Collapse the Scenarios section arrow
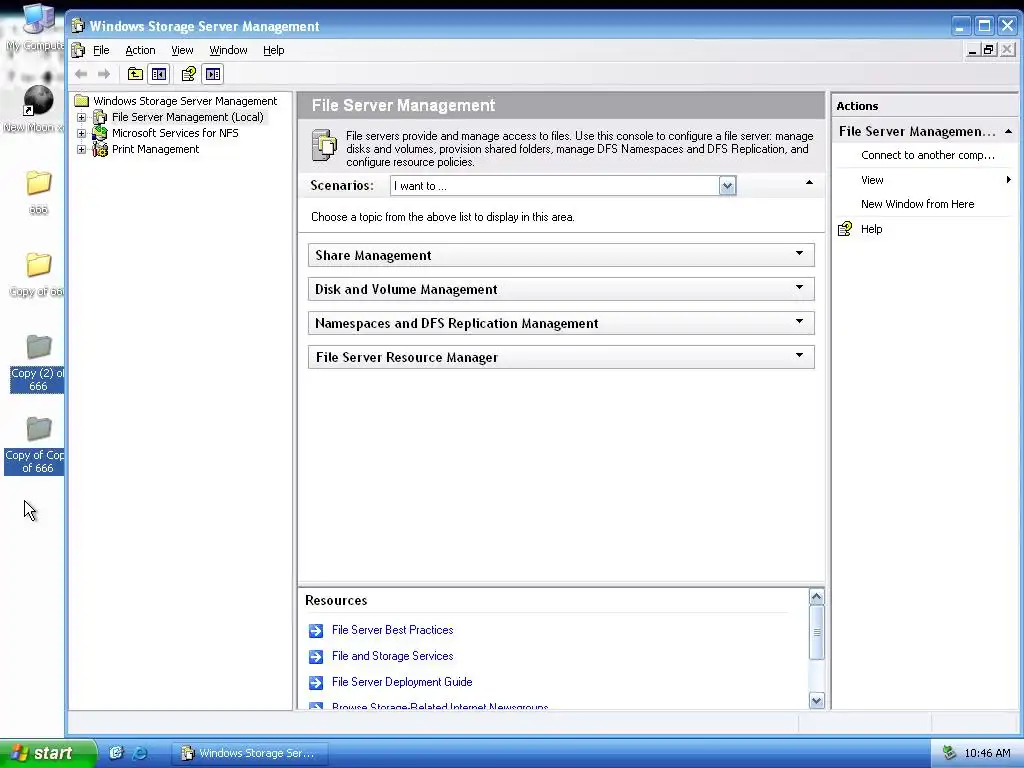 (x=809, y=182)
